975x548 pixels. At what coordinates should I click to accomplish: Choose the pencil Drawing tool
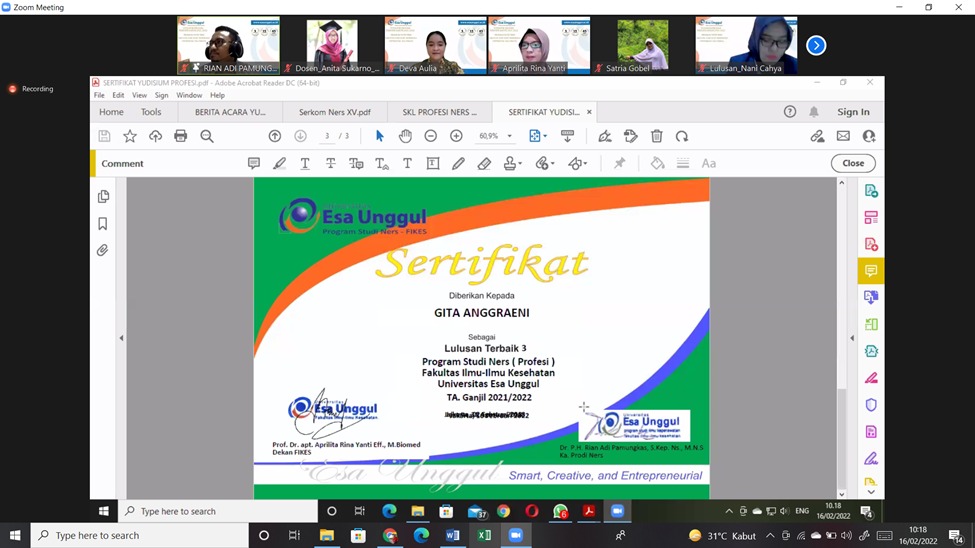(x=458, y=164)
